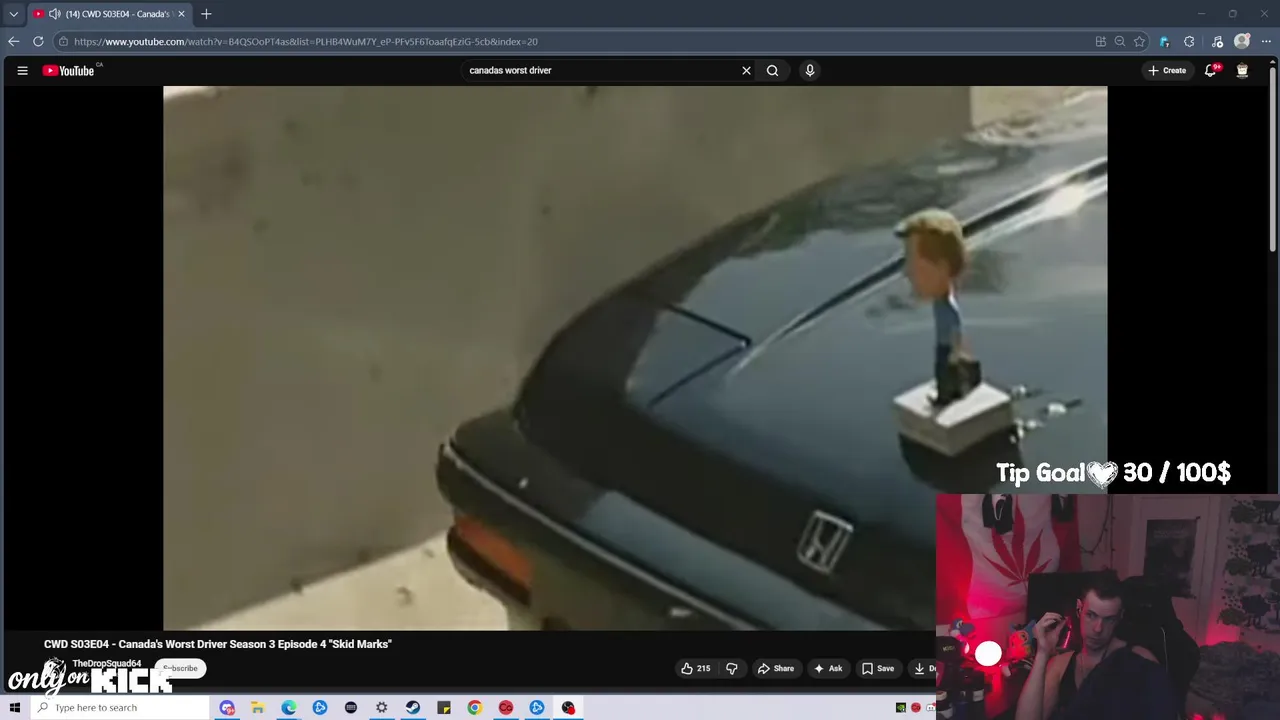Screen dimensions: 1280x720
Task: Select the browser address bar URL
Action: 305,41
